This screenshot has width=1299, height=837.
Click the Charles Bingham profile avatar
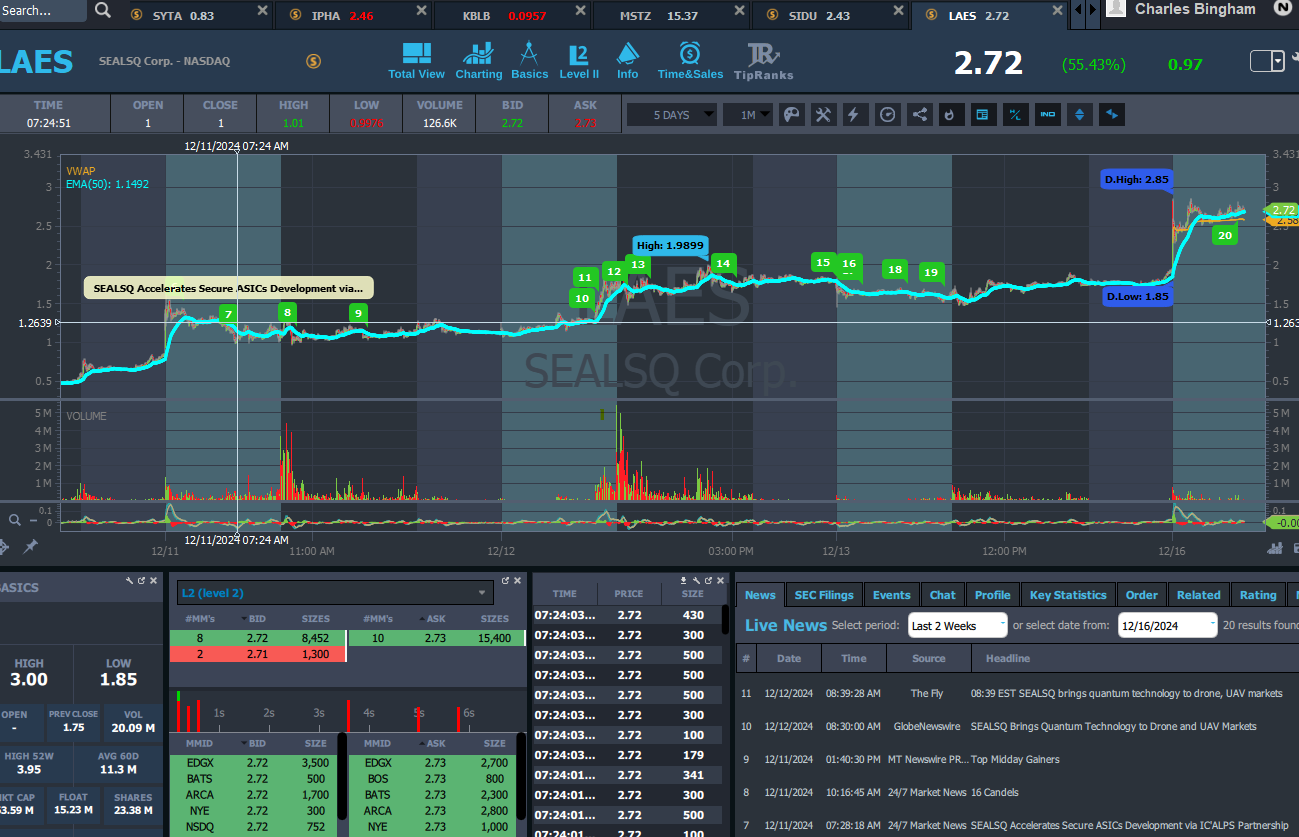pos(1116,9)
